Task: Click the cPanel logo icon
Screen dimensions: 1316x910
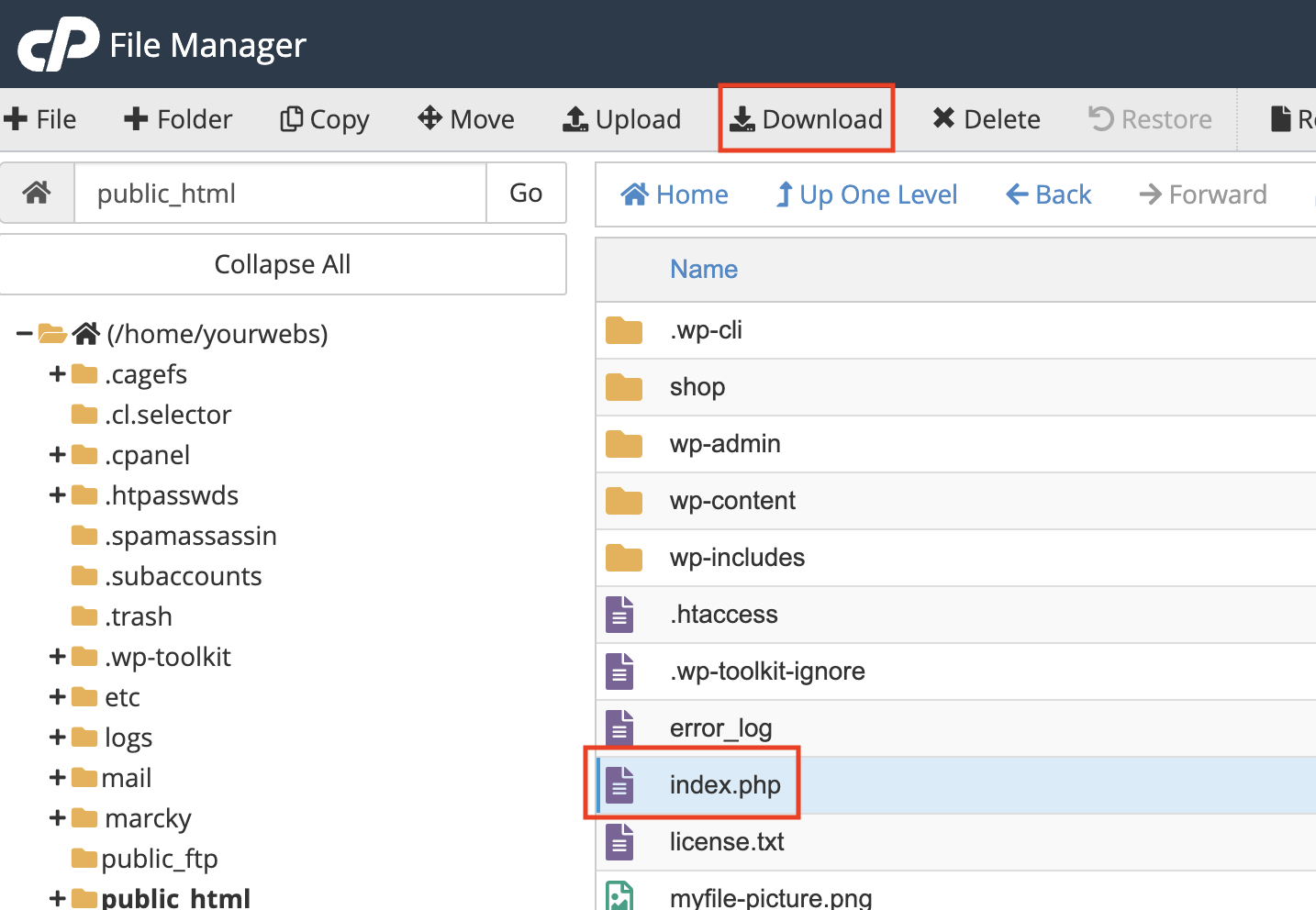Action: (58, 43)
